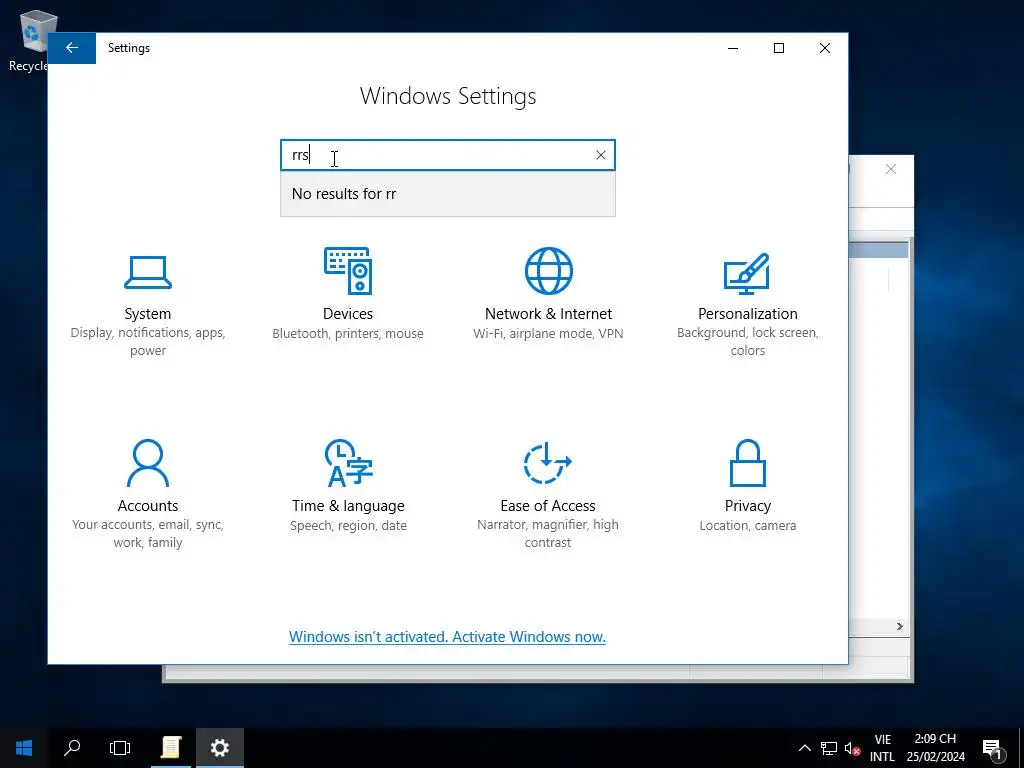The height and width of the screenshot is (768, 1024).
Task: Open the Windows Start menu
Action: click(24, 748)
